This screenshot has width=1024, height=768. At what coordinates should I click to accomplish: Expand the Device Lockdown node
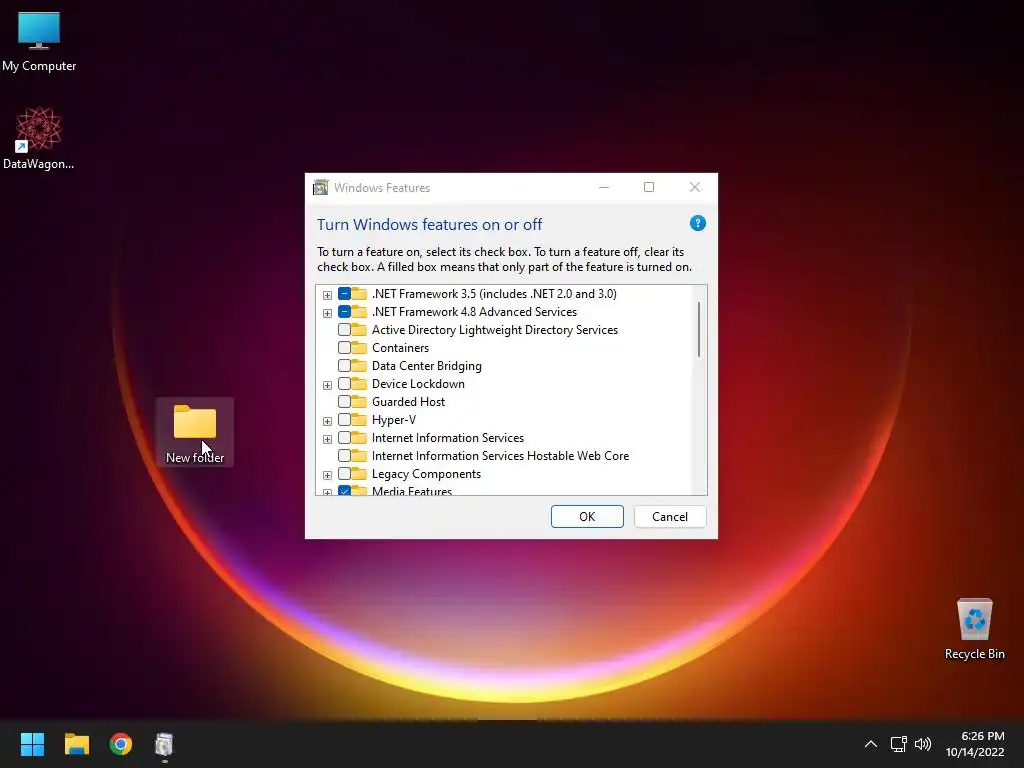click(x=327, y=385)
